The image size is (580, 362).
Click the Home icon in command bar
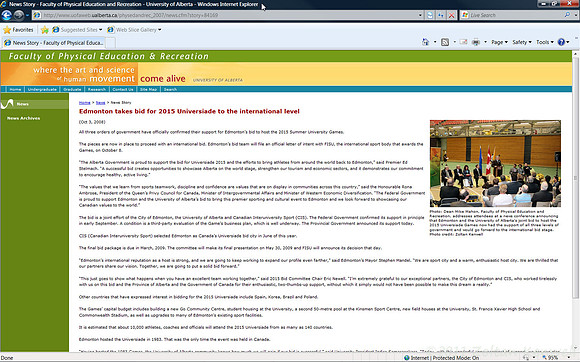point(425,42)
